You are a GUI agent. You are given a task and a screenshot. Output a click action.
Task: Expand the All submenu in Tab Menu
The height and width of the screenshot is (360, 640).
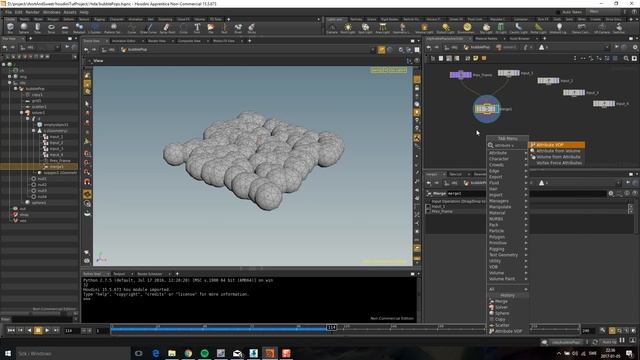coord(507,289)
